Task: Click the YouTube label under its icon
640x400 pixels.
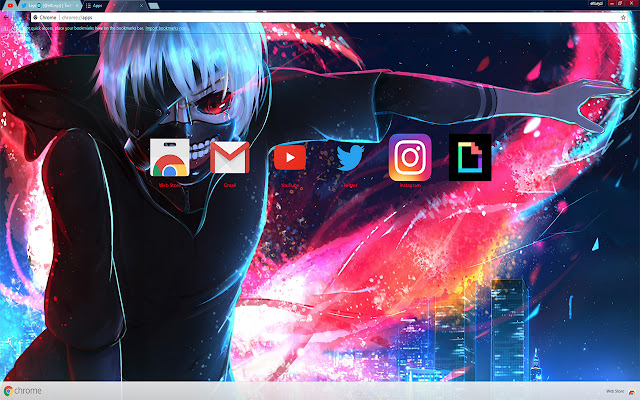Action: [x=290, y=185]
